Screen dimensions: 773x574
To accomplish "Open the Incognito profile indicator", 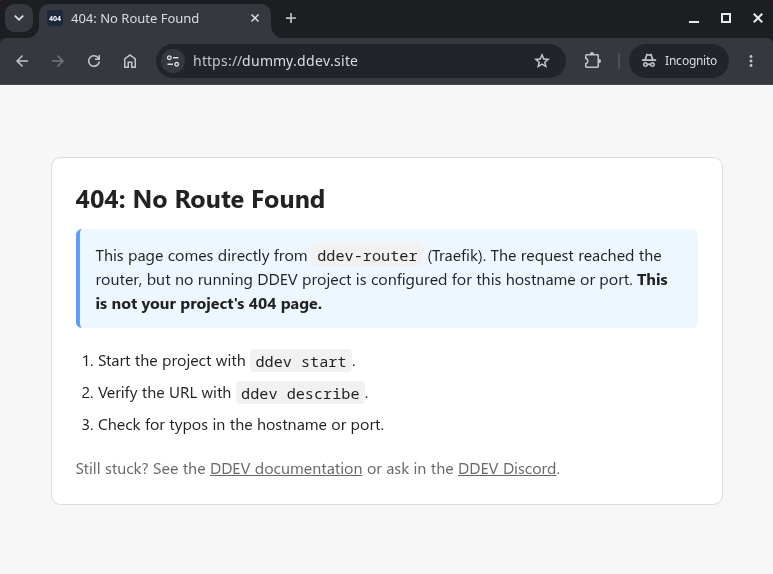I will tap(679, 61).
